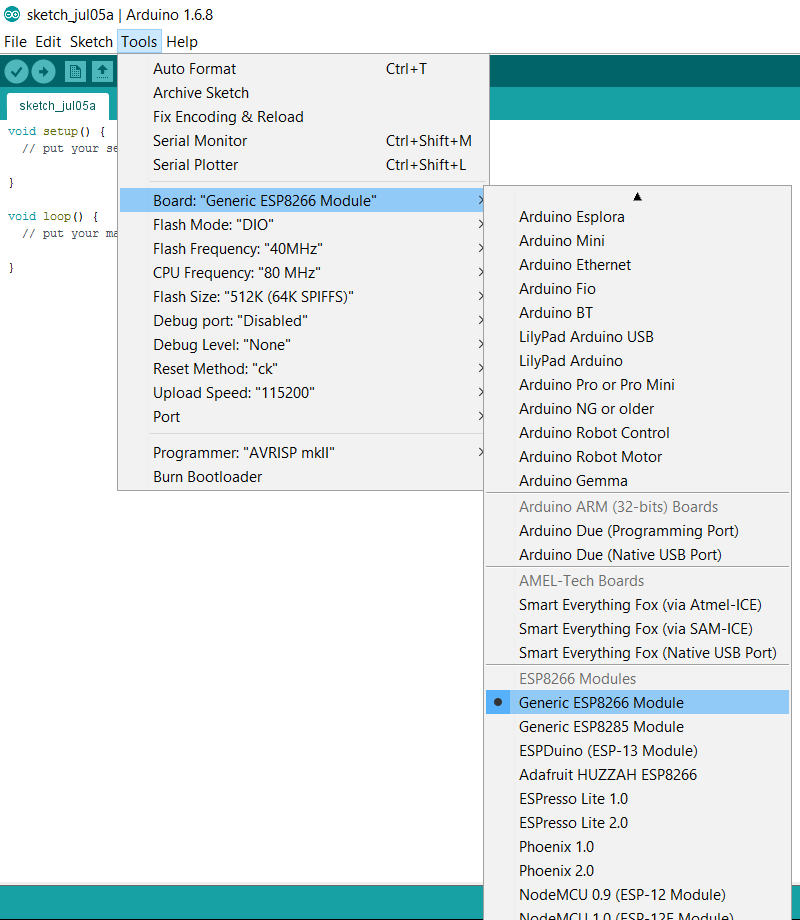Expand the Programmer submenu
This screenshot has height=920, width=800.
pos(303,453)
